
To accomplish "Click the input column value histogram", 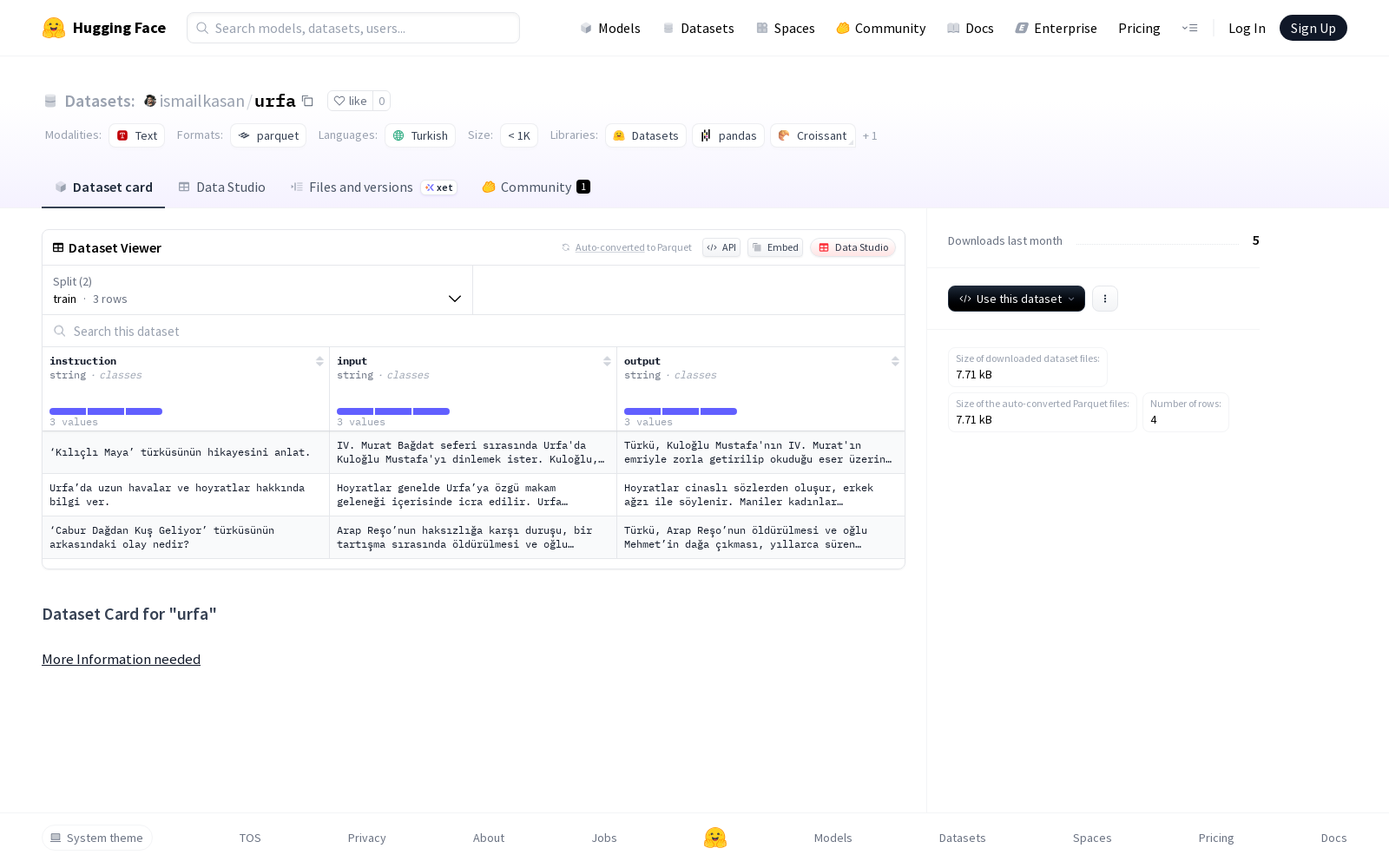I will [393, 411].
